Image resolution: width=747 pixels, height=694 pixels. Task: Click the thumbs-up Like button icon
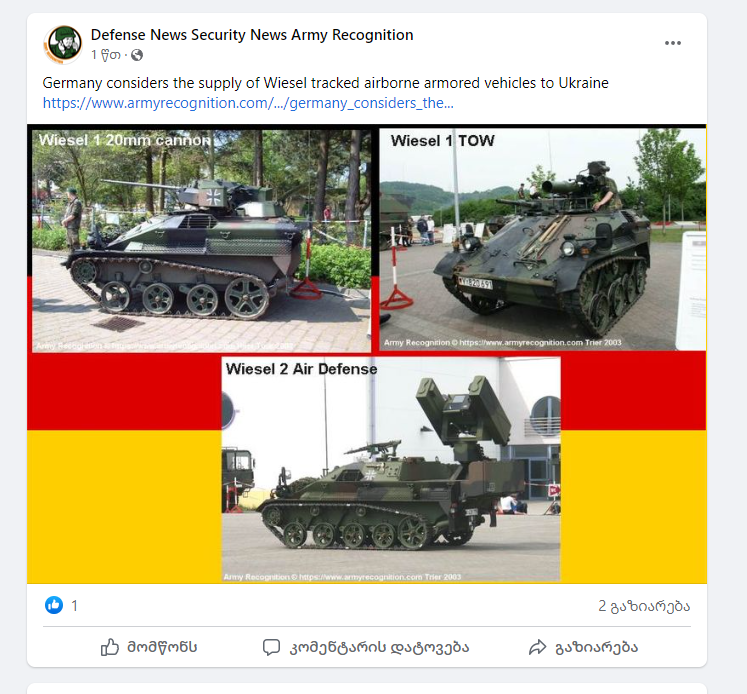110,647
